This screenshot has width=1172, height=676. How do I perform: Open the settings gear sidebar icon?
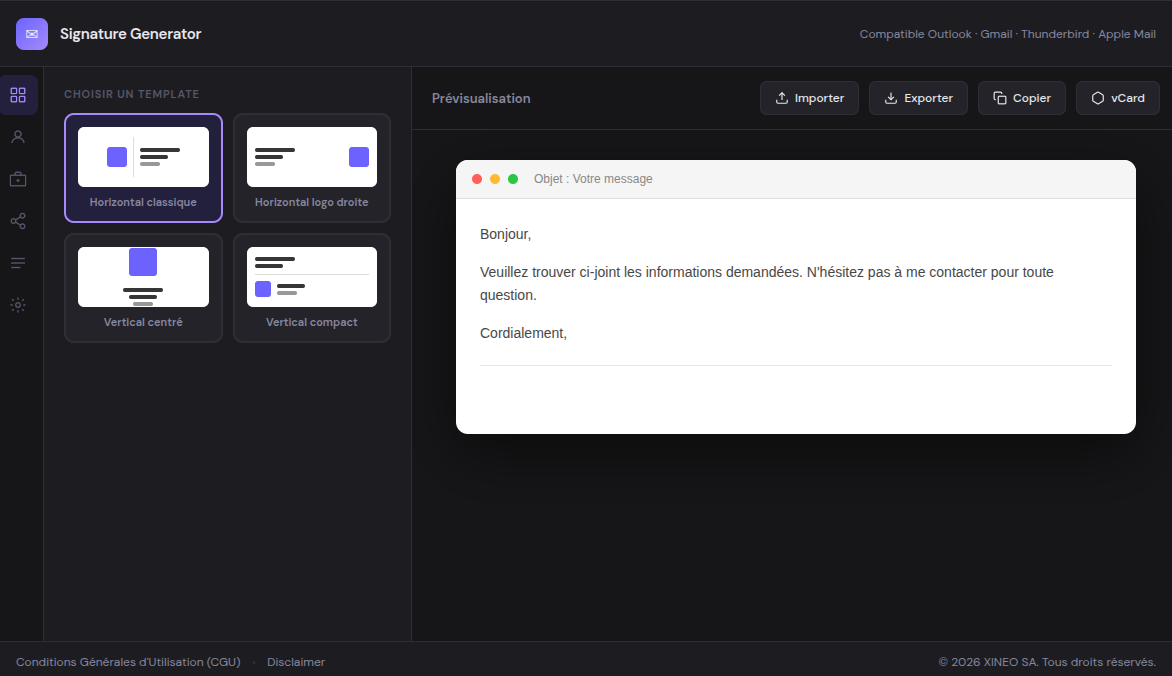pos(18,304)
